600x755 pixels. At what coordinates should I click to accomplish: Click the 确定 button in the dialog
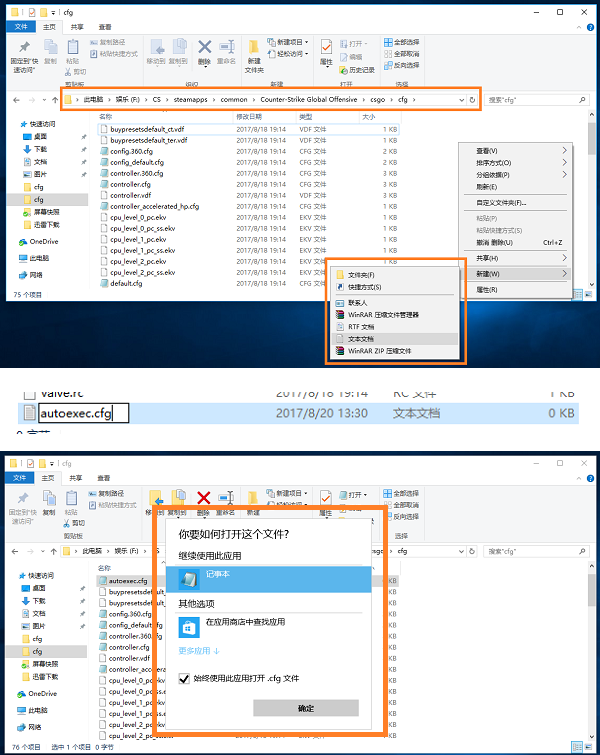pos(306,708)
